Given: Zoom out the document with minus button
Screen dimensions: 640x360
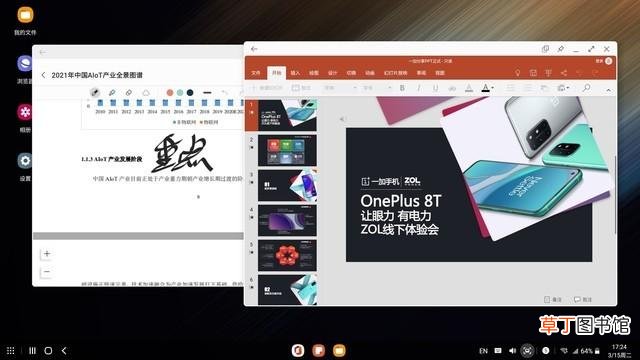Looking at the screenshot, I should coord(47,271).
